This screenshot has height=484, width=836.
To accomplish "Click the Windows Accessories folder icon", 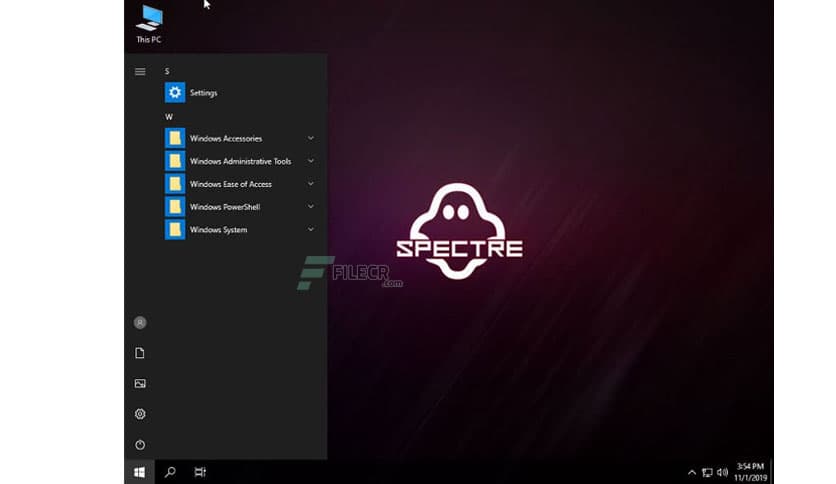I will coord(175,138).
